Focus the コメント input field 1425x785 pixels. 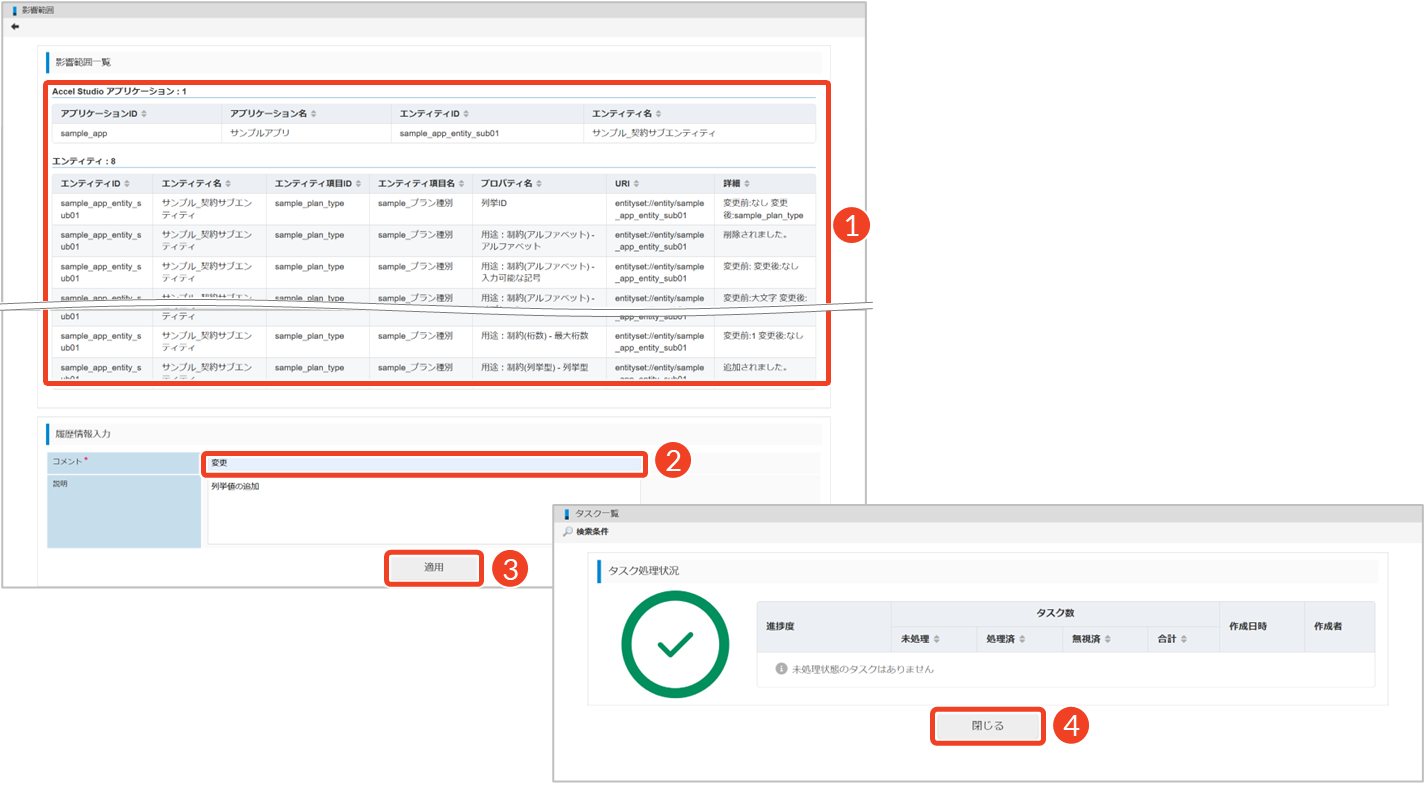point(424,464)
